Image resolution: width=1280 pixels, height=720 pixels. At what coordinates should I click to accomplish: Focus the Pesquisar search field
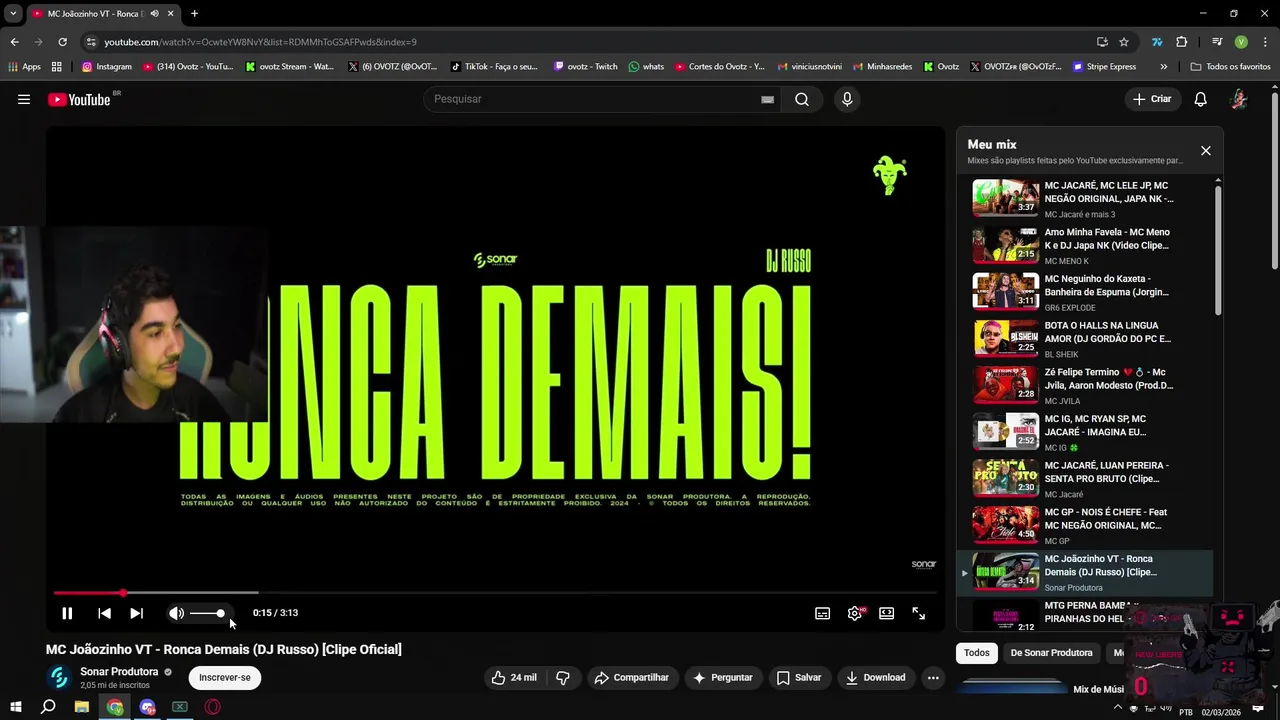595,99
